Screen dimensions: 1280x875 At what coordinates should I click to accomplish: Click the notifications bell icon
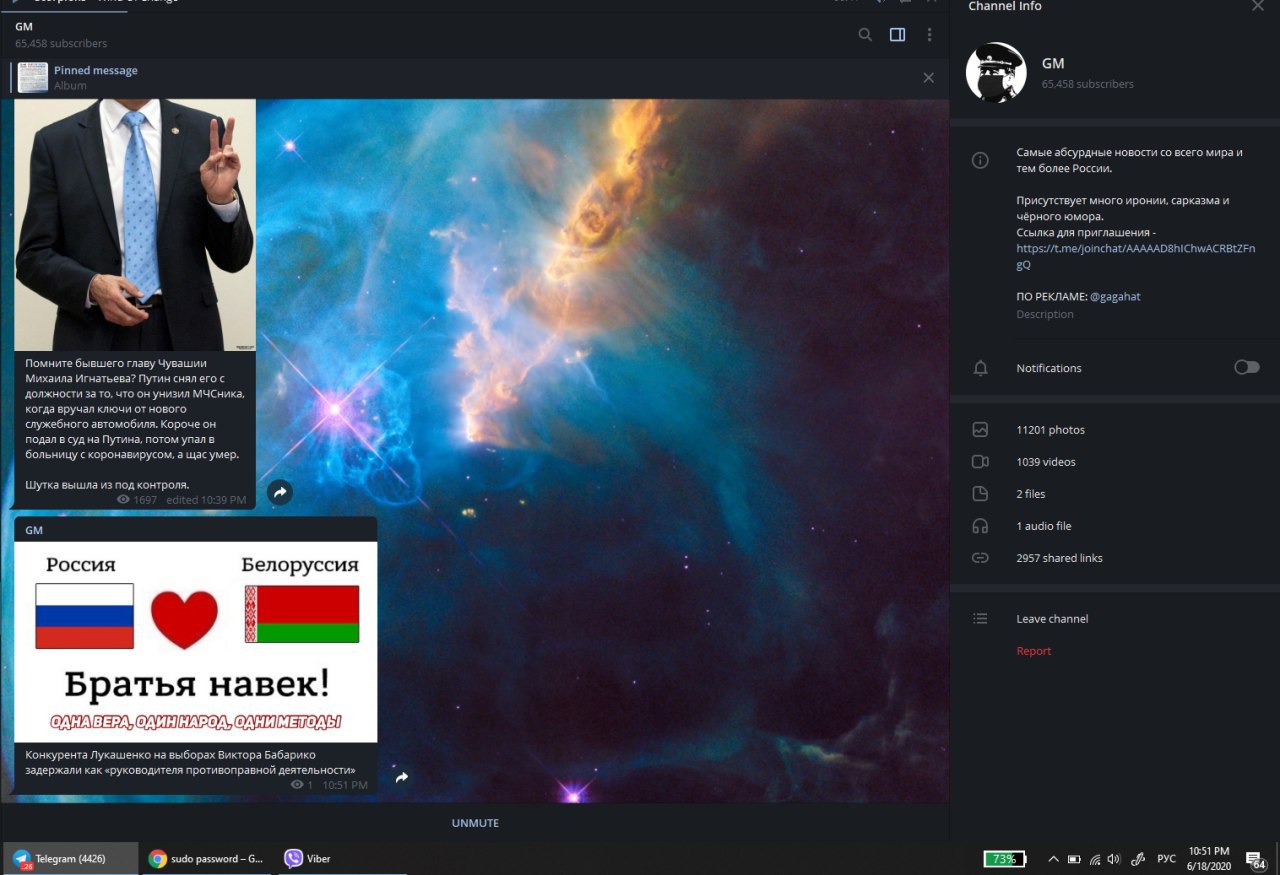[980, 368]
